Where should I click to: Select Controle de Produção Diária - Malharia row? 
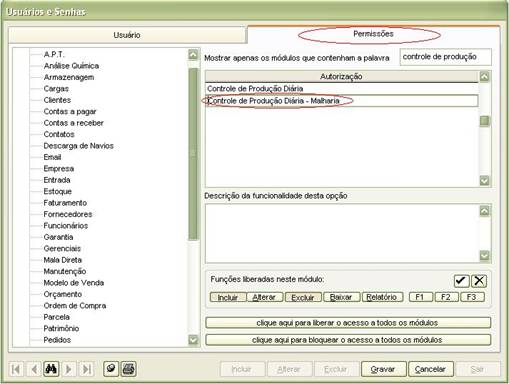(342, 101)
